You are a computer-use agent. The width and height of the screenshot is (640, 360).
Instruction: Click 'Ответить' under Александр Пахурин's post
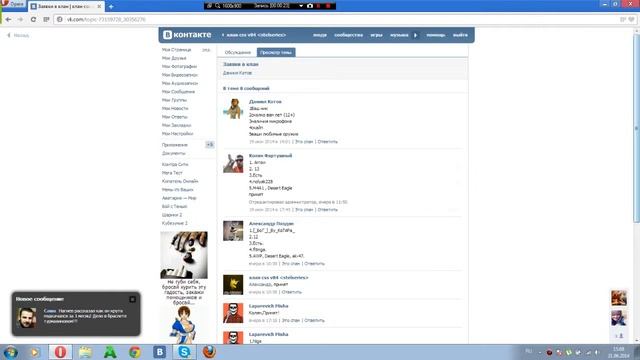[x=314, y=264]
